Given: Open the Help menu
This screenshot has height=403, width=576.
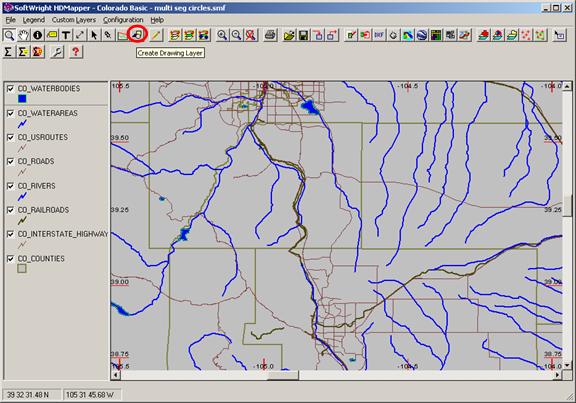Looking at the screenshot, I should [157, 20].
